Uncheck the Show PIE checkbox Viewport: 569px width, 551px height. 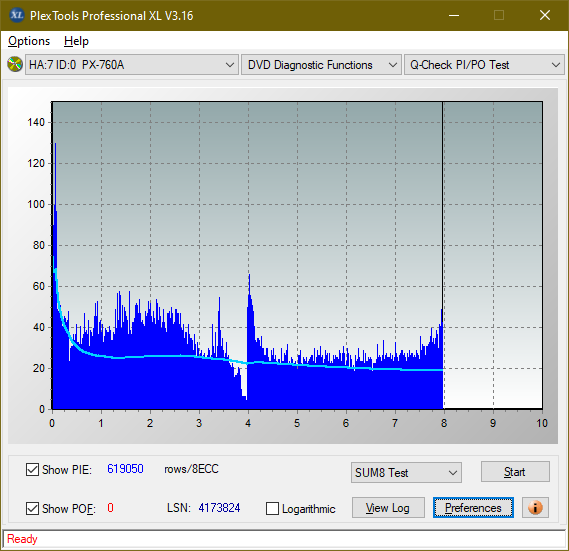tap(32, 469)
